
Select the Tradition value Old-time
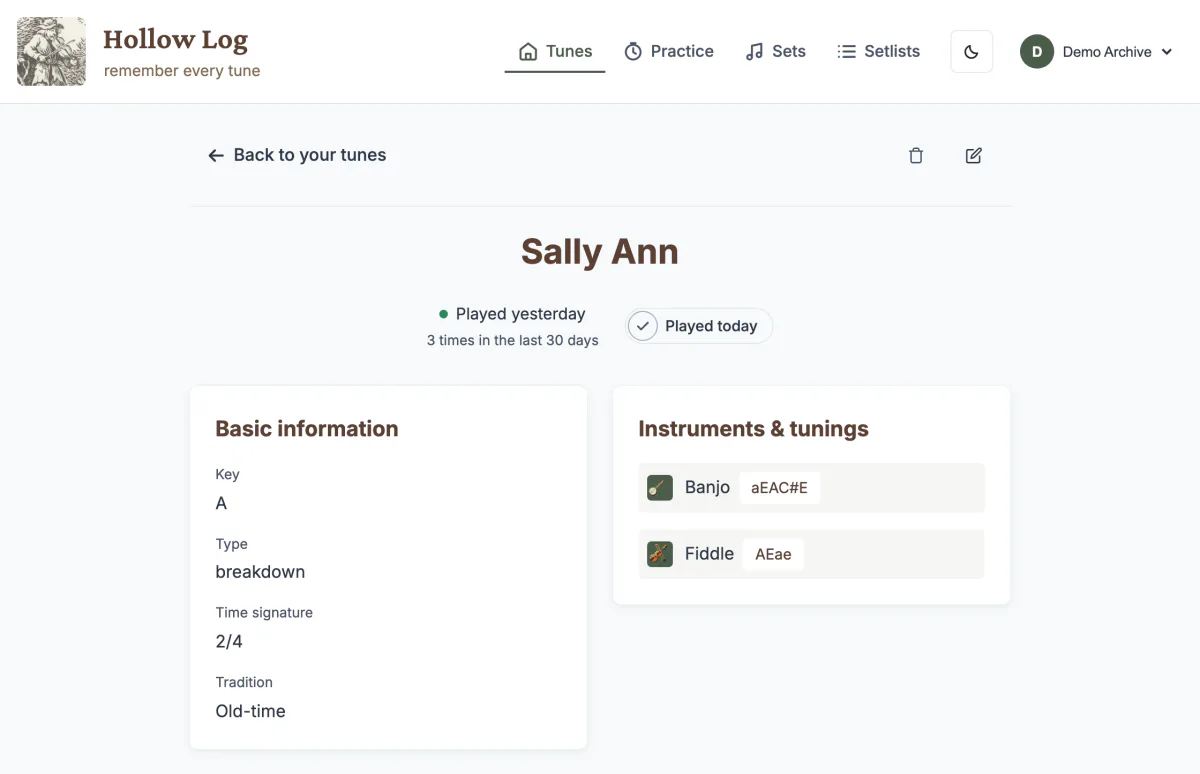coord(250,711)
